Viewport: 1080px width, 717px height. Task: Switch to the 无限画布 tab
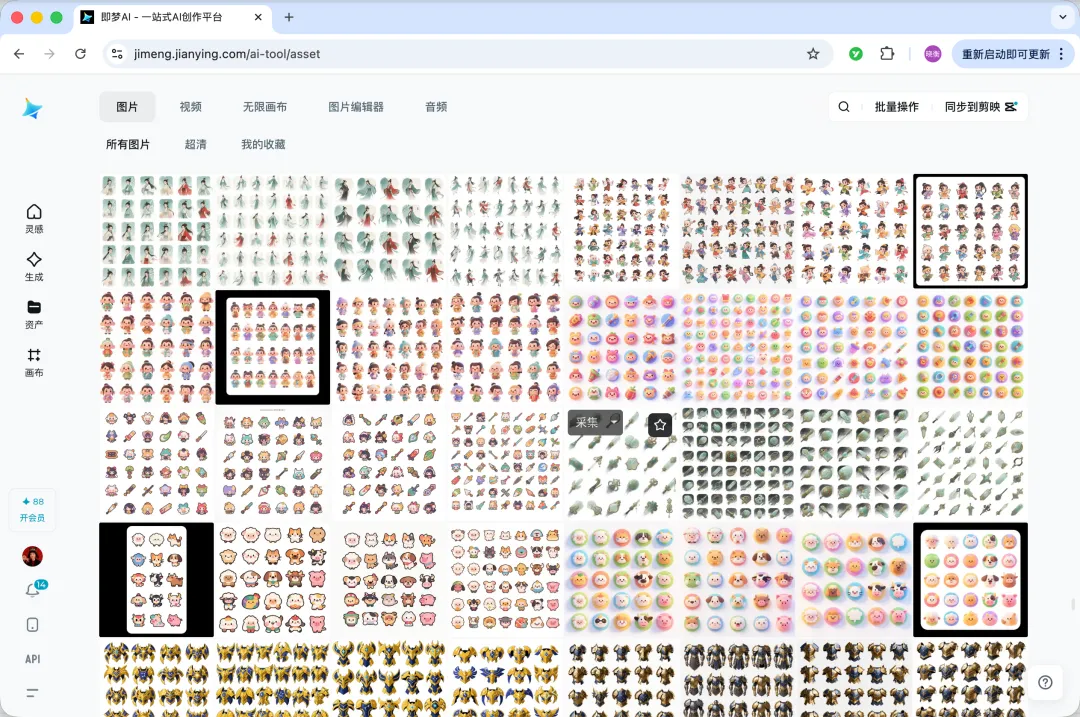coord(264,107)
